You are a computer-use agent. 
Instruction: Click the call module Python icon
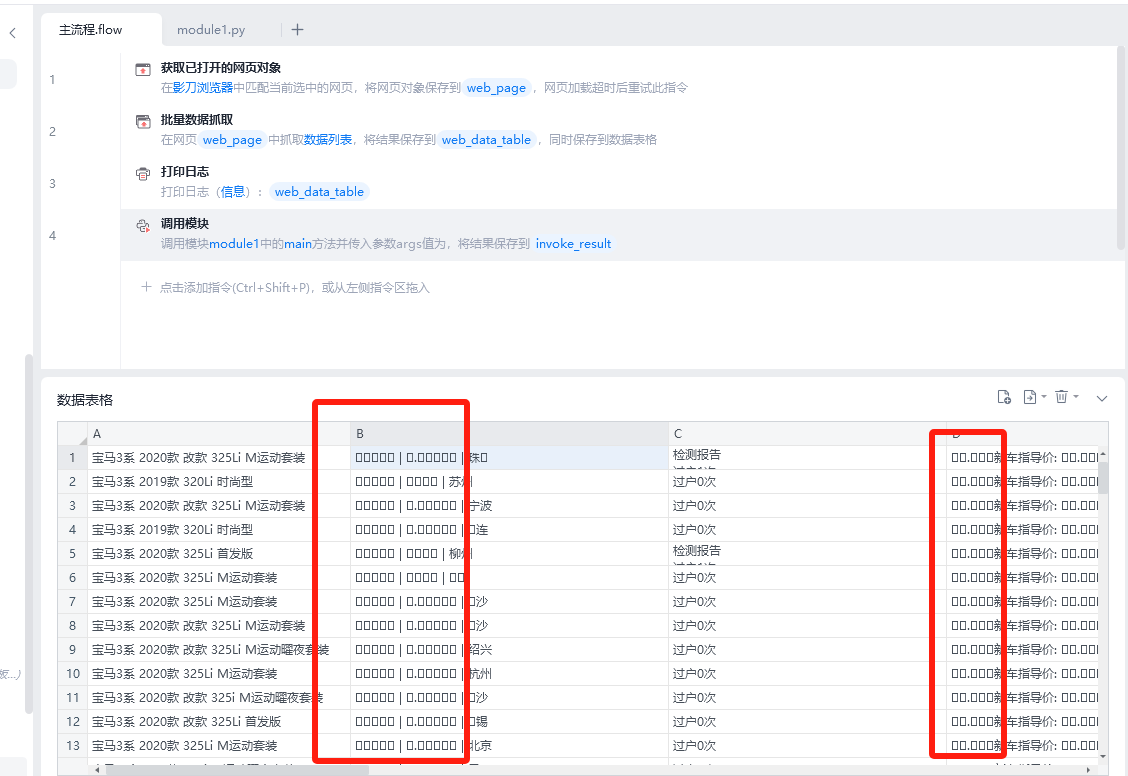[x=143, y=226]
